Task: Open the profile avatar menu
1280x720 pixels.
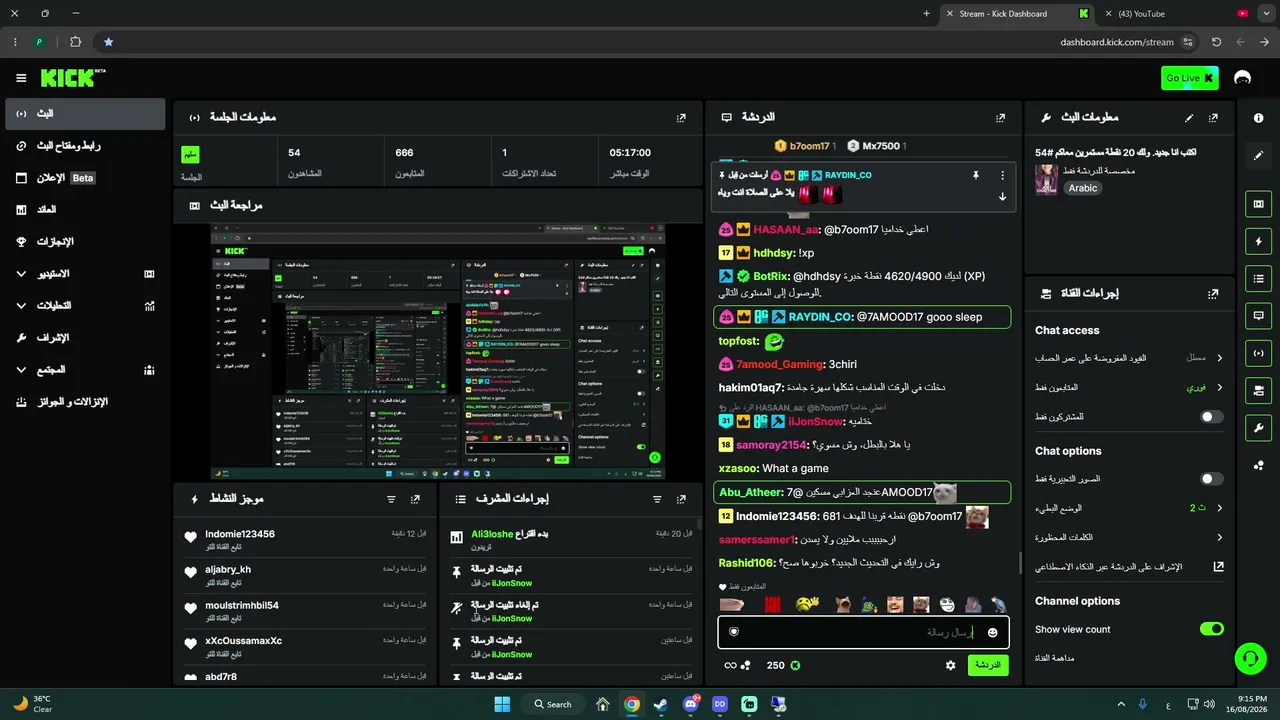Action: (1243, 78)
